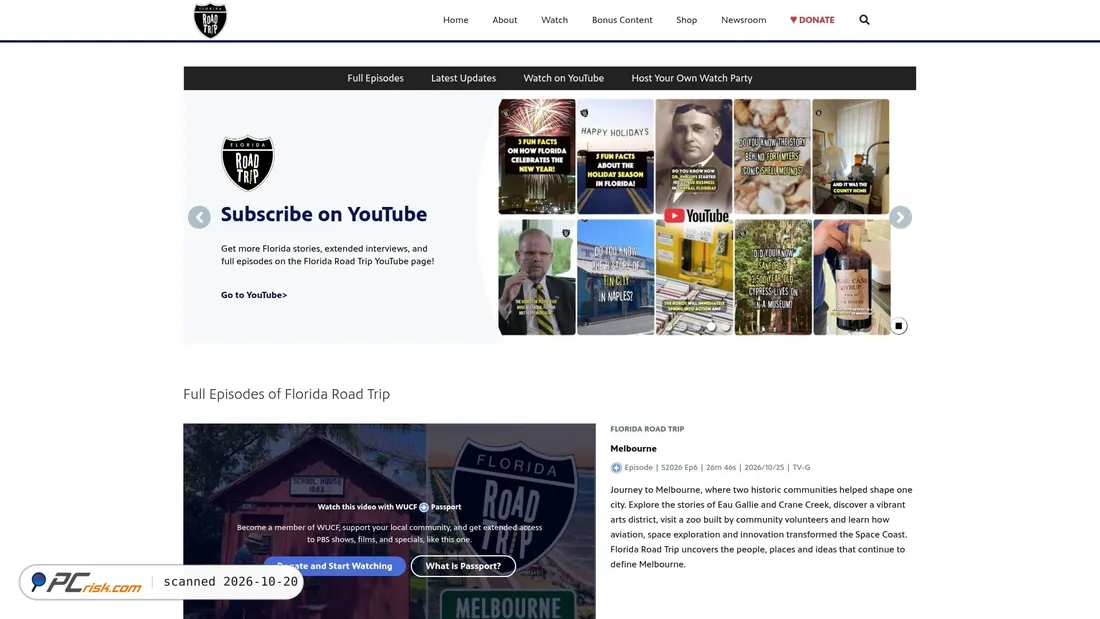Open the Tin City in Naples thumbnail

615,277
